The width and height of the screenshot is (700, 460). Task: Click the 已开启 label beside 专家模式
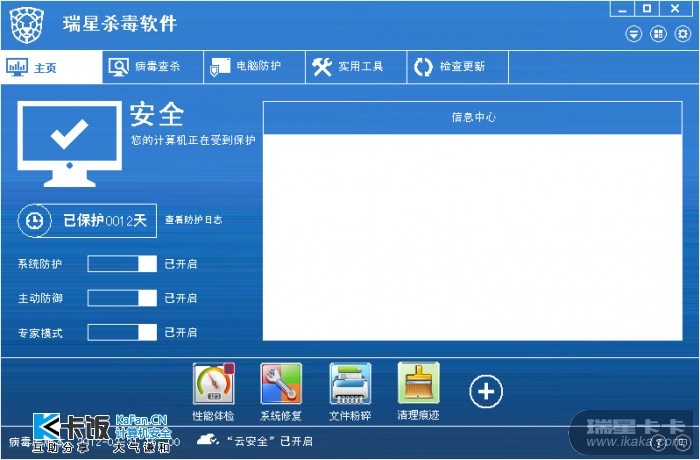tap(181, 332)
